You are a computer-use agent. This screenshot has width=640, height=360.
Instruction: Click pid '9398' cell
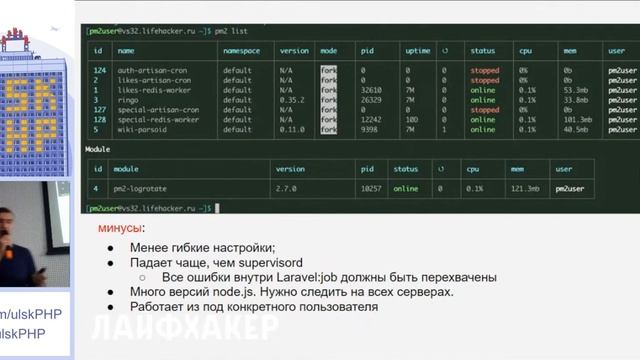coord(369,129)
